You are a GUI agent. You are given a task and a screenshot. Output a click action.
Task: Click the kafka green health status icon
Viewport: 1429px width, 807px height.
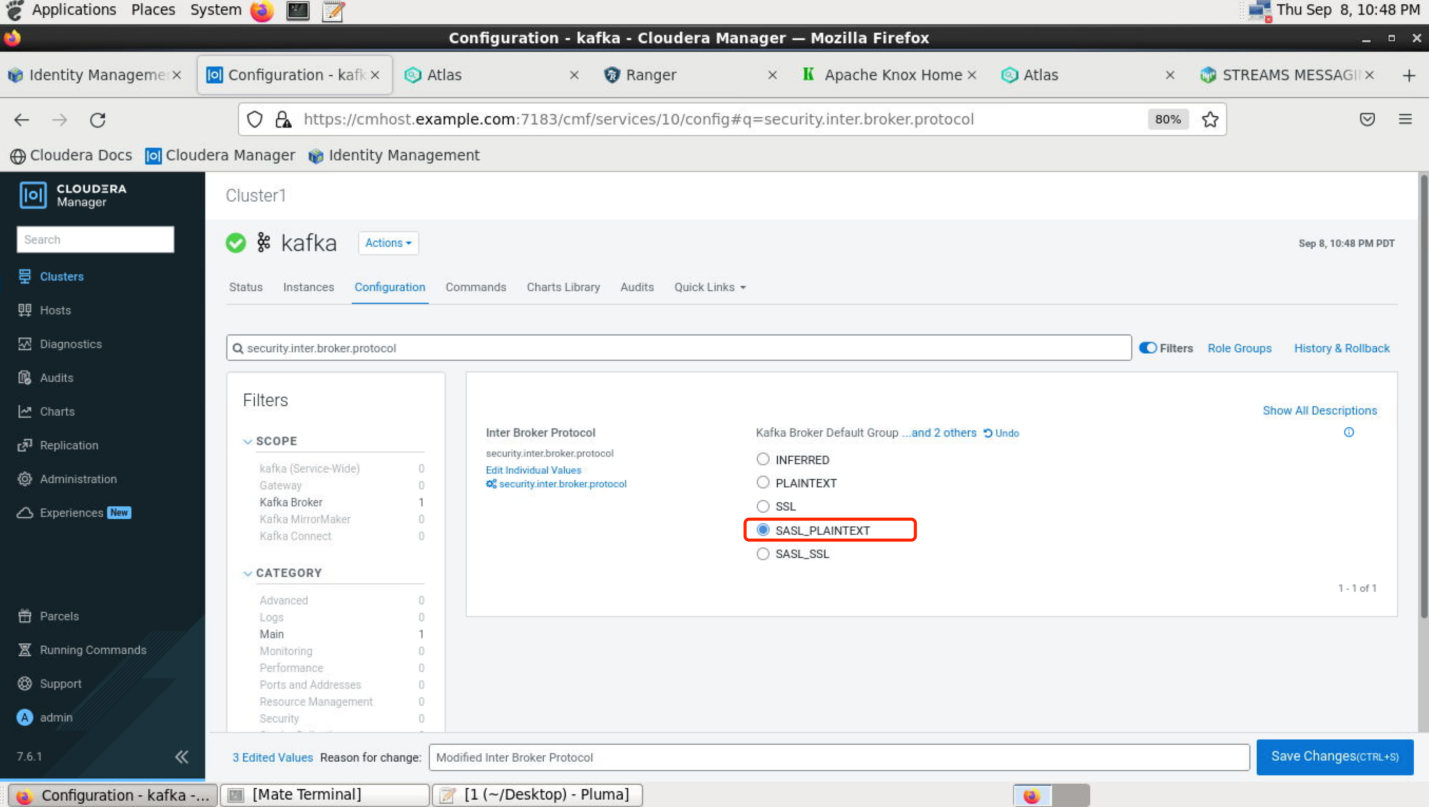click(x=236, y=243)
